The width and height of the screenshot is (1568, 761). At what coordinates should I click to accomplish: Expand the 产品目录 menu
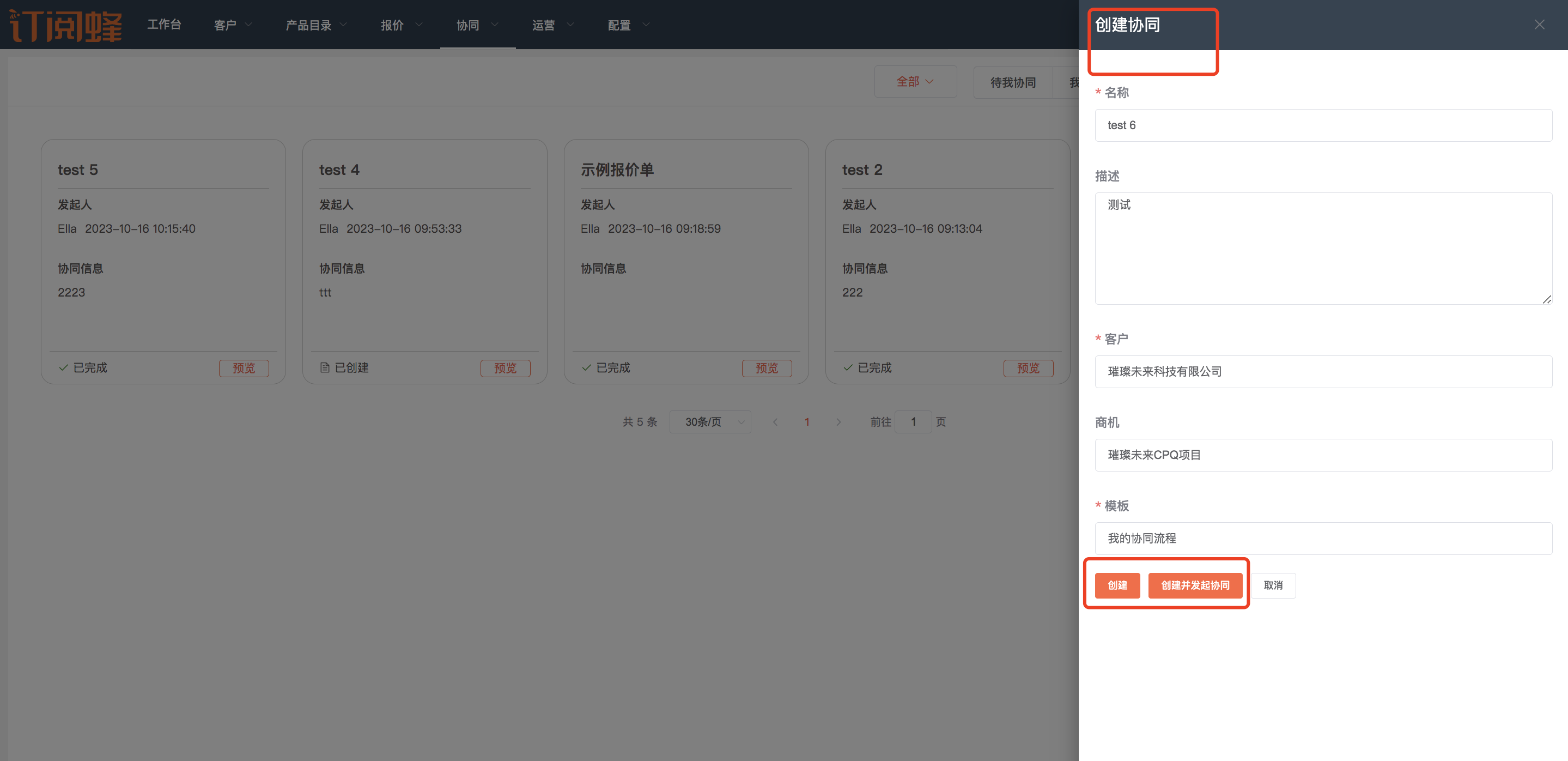tap(316, 25)
